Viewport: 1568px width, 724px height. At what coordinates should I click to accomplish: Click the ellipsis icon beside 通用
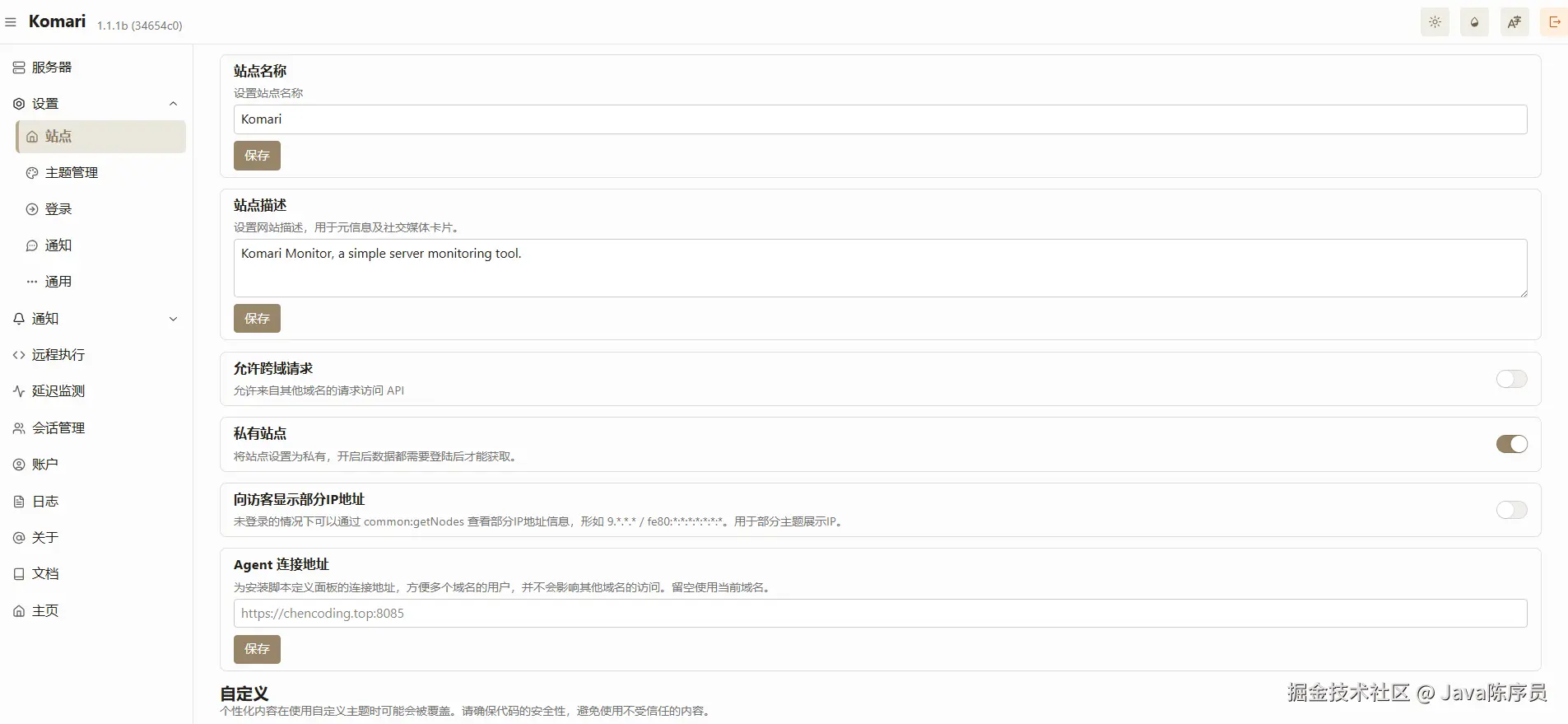tap(32, 282)
